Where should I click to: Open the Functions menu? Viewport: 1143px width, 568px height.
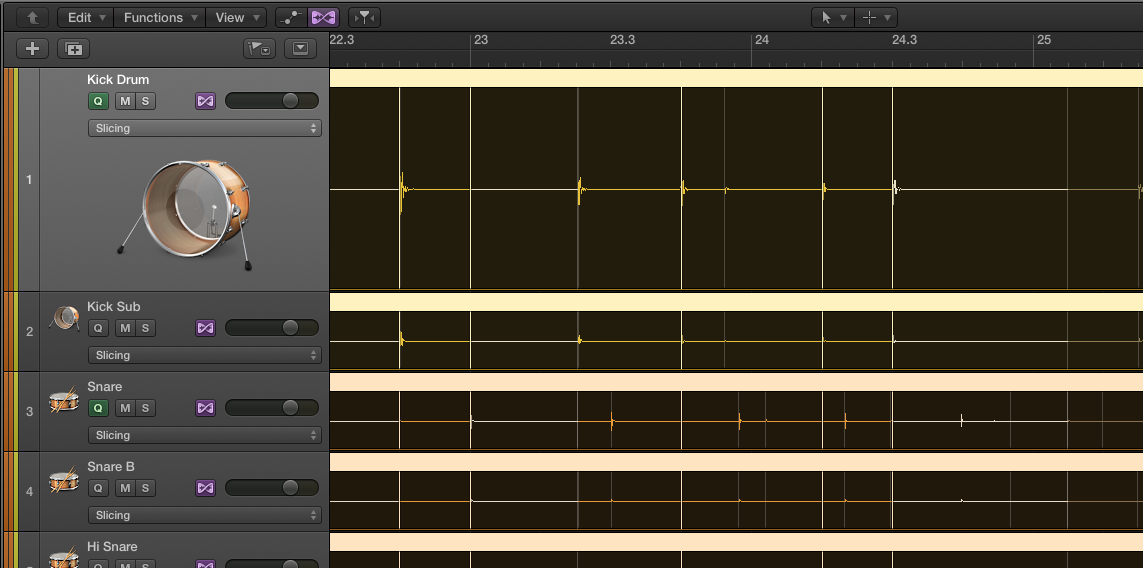(x=160, y=17)
